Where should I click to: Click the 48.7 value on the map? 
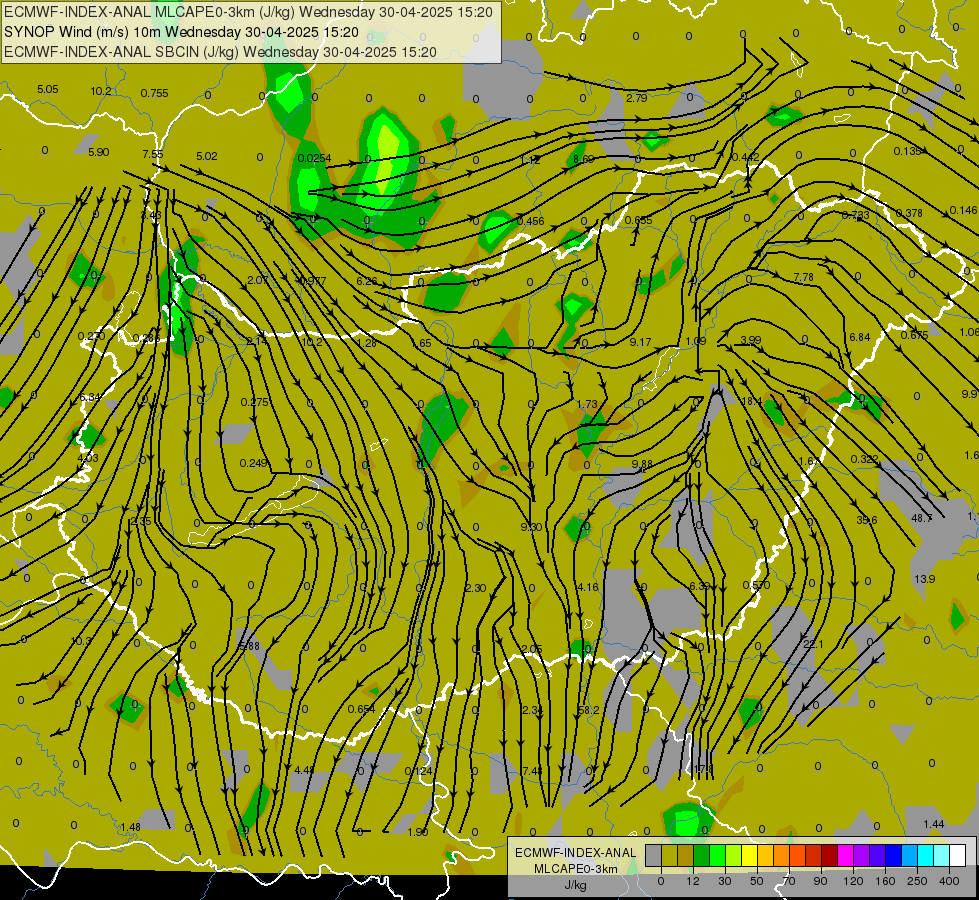coord(922,518)
